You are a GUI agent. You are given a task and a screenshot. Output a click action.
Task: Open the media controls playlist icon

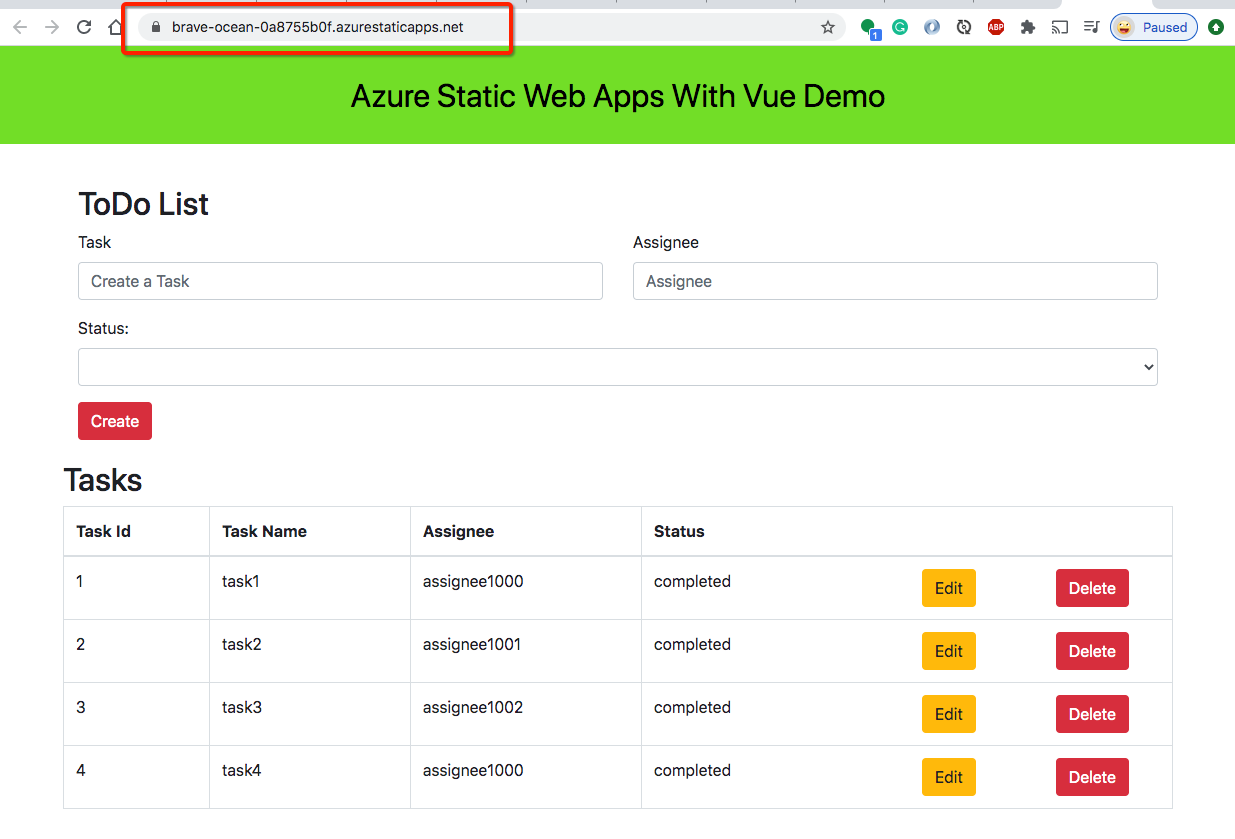coord(1092,27)
